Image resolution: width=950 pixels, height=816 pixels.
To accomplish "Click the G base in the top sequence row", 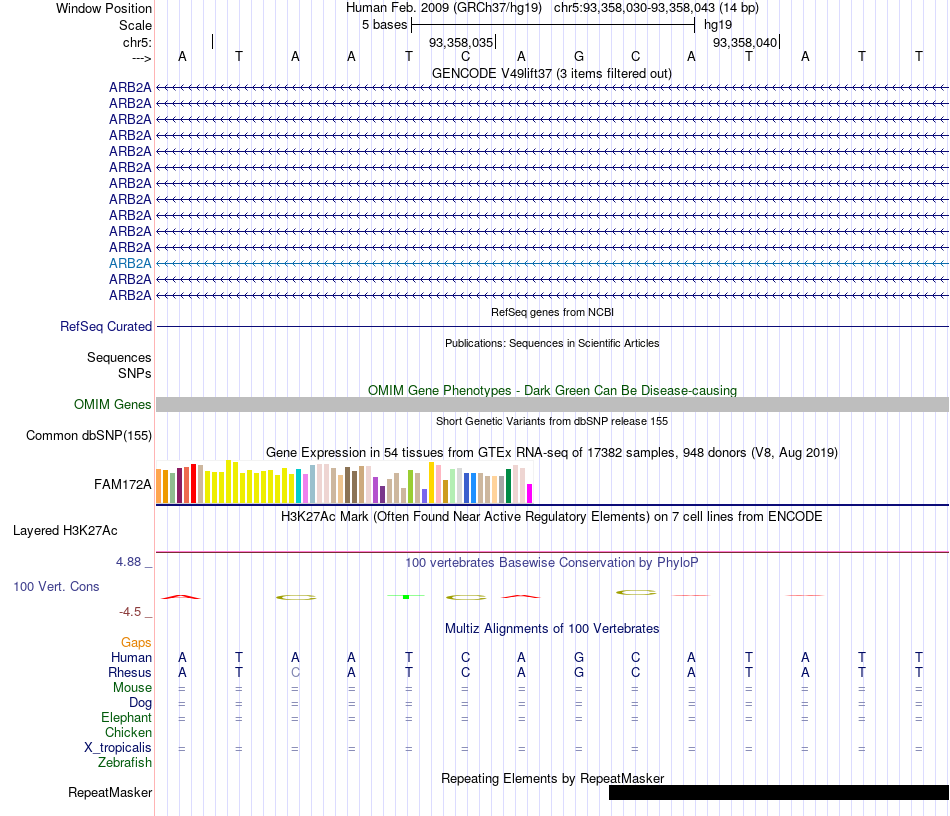I will pos(579,56).
